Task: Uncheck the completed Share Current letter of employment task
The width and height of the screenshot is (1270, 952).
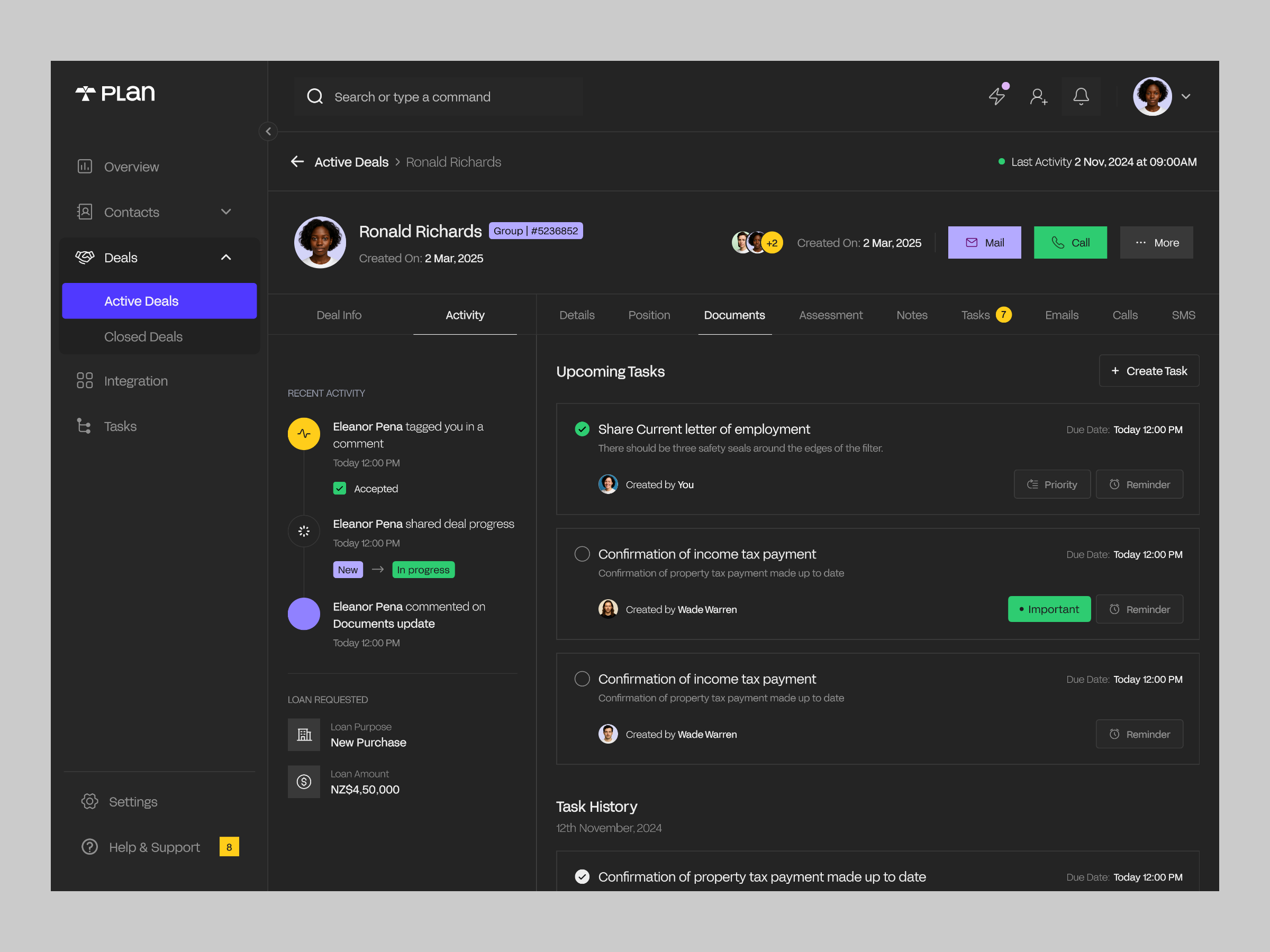Action: pyautogui.click(x=582, y=428)
